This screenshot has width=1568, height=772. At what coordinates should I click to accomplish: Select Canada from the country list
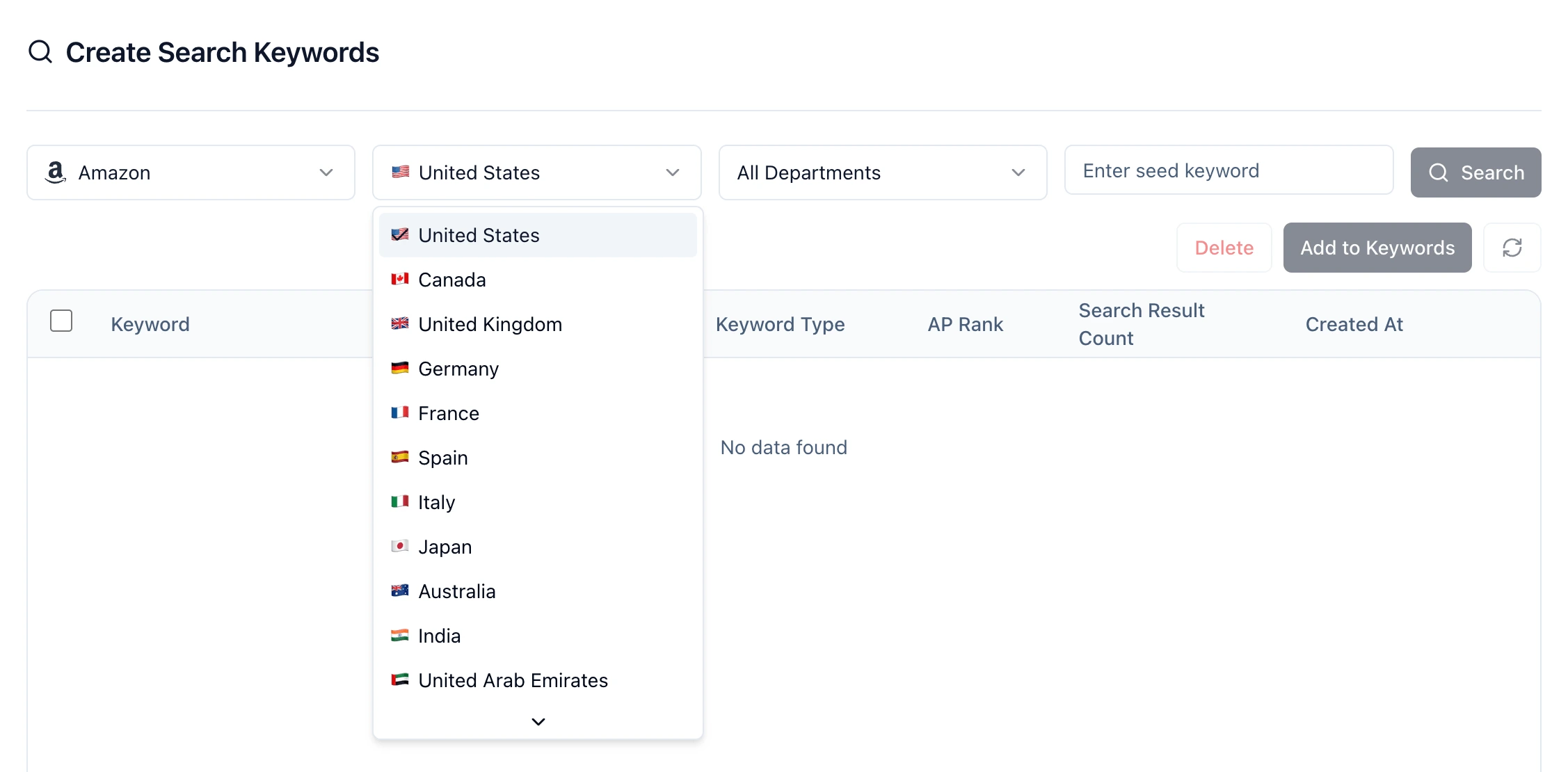click(x=538, y=280)
